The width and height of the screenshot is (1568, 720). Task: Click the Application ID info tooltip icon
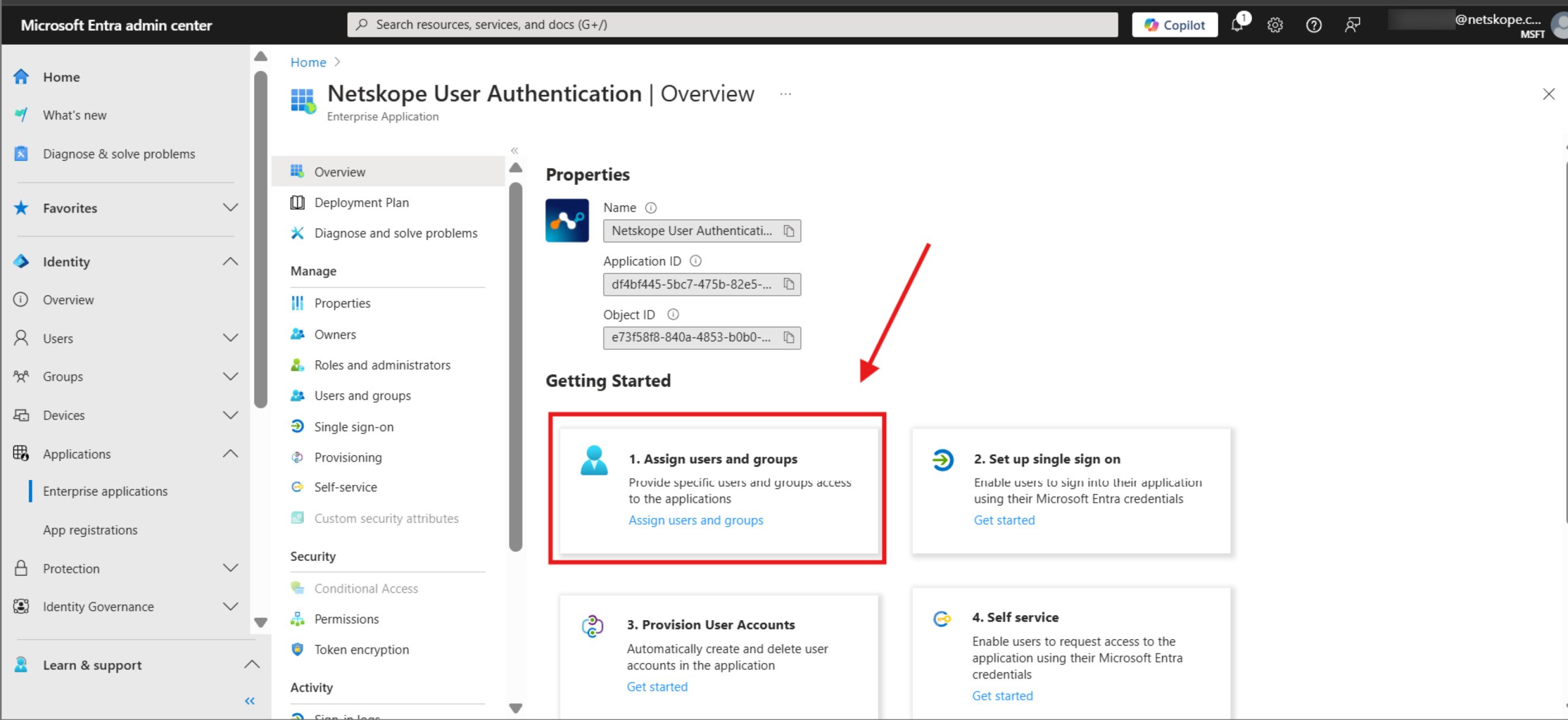696,260
